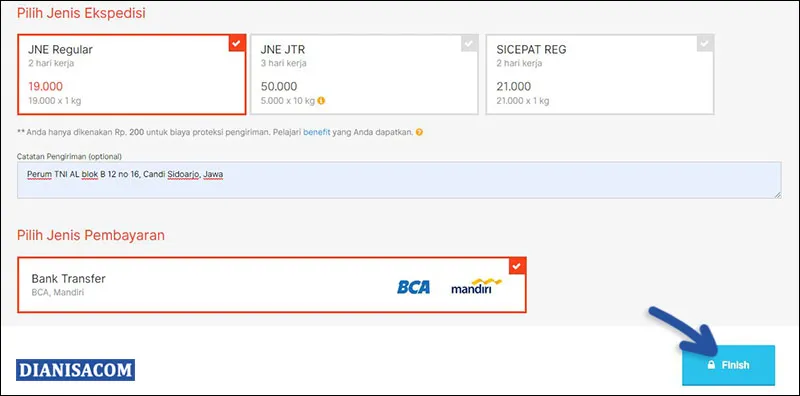Click the 'Pilih Jenis Ekspedisi' heading
Viewport: 800px width, 396px height.
tap(82, 13)
